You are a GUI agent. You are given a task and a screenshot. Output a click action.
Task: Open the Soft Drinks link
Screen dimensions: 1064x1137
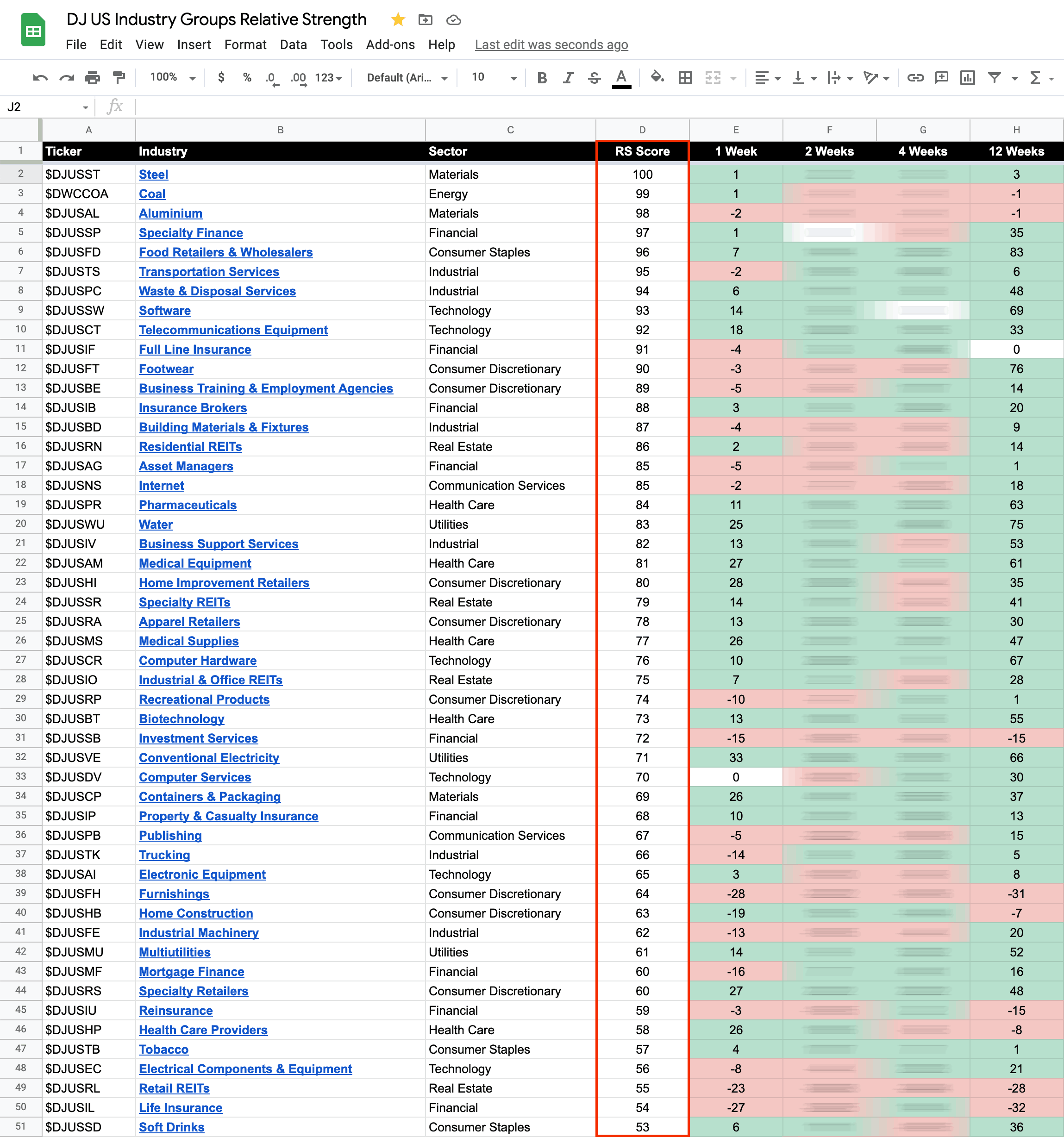coord(172,1127)
